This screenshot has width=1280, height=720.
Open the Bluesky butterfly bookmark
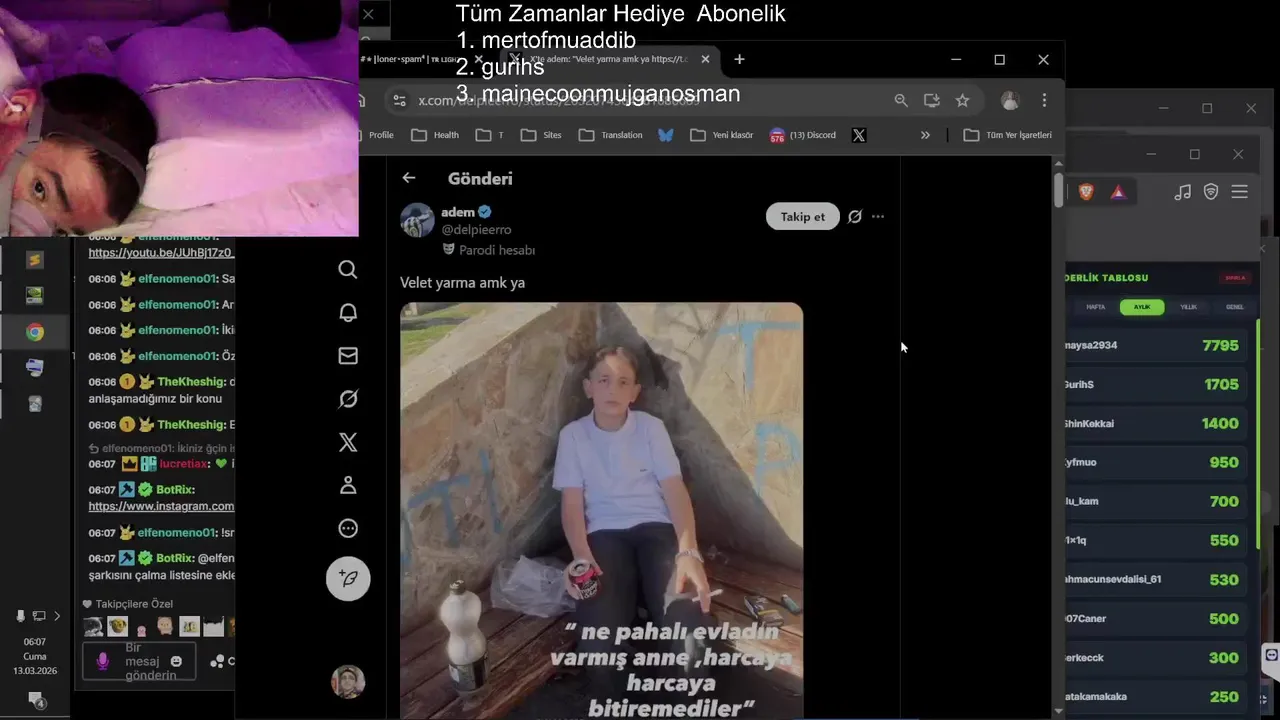tap(666, 135)
